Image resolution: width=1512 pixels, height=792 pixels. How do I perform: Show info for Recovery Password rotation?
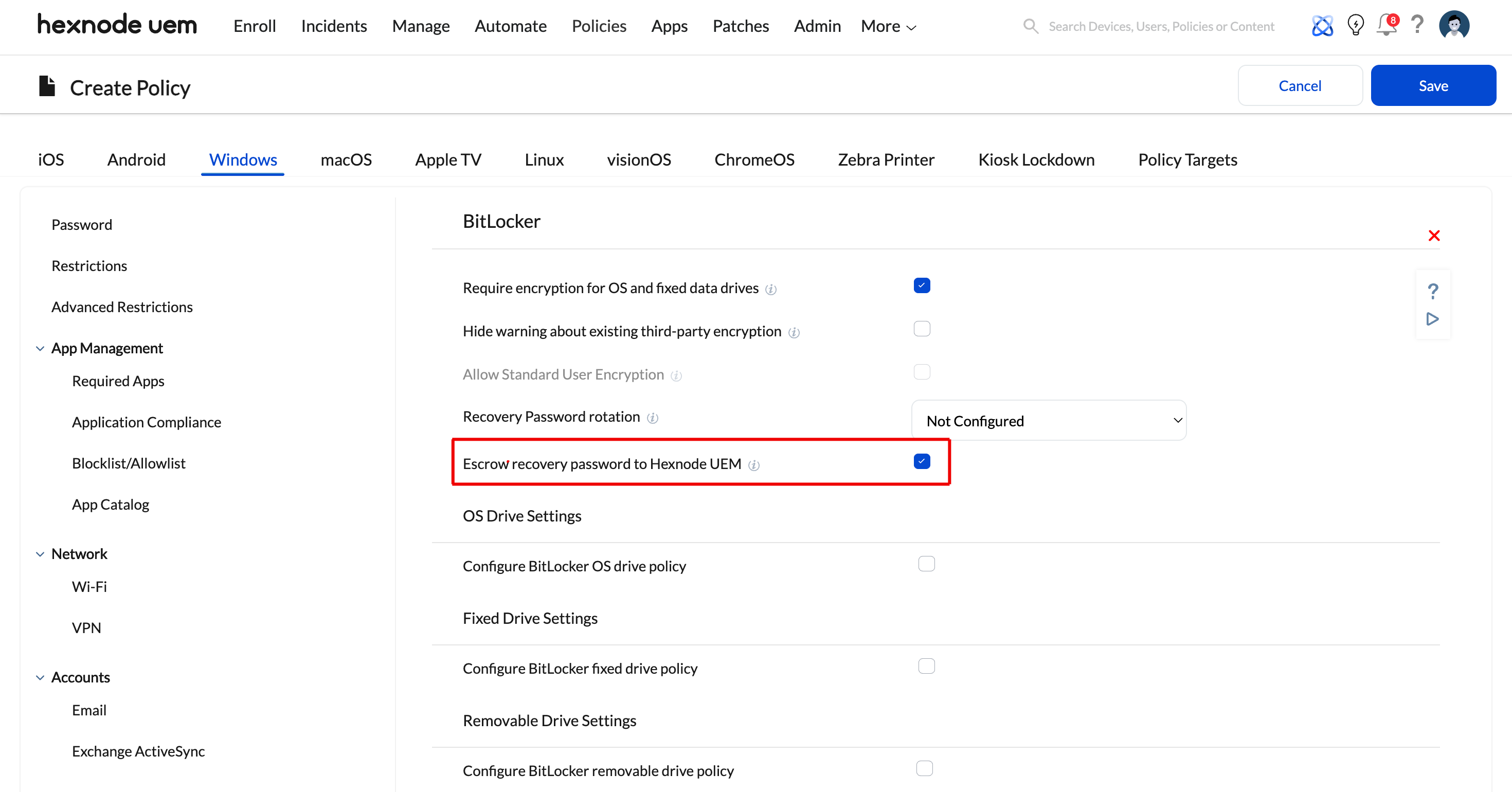(652, 418)
